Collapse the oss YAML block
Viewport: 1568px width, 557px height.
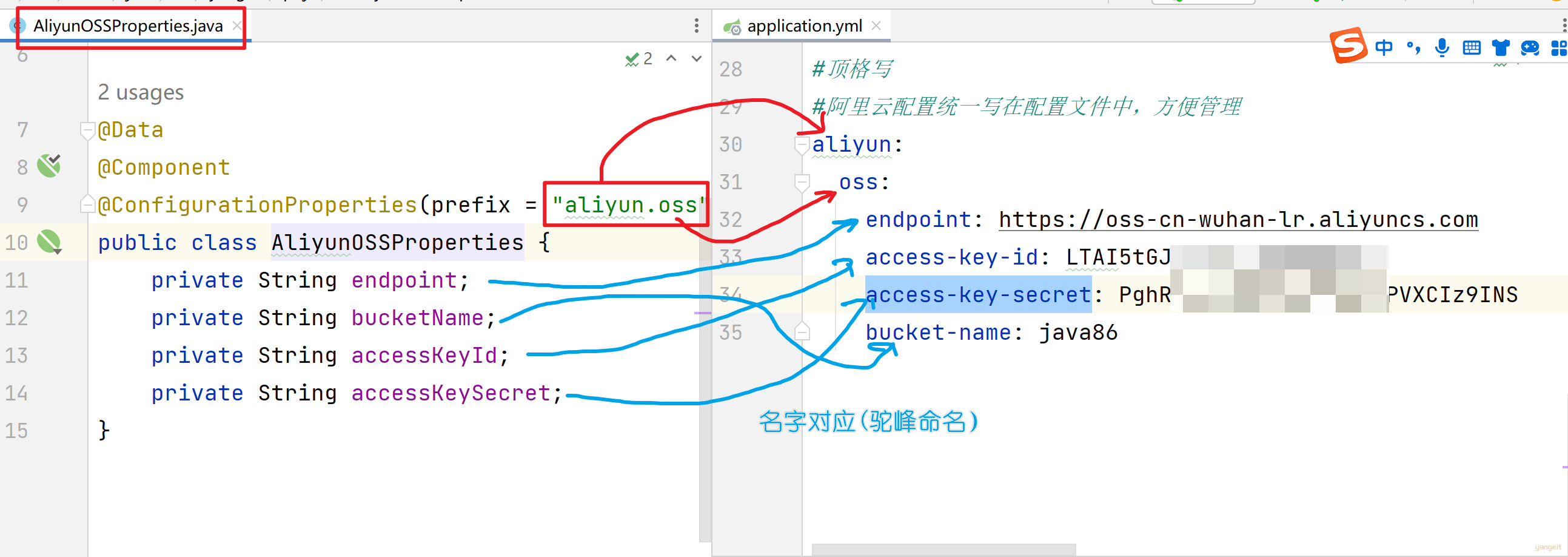click(x=802, y=182)
